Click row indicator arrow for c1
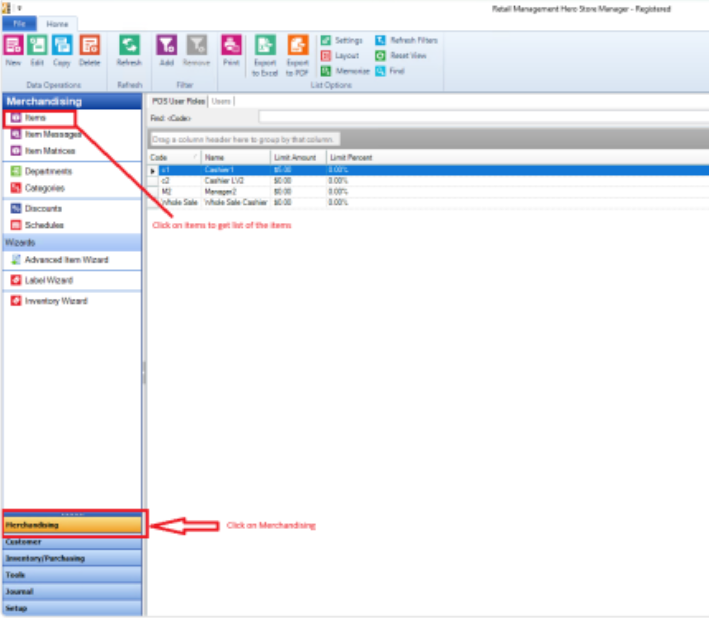Viewport: 709px width, 618px height. tap(153, 170)
